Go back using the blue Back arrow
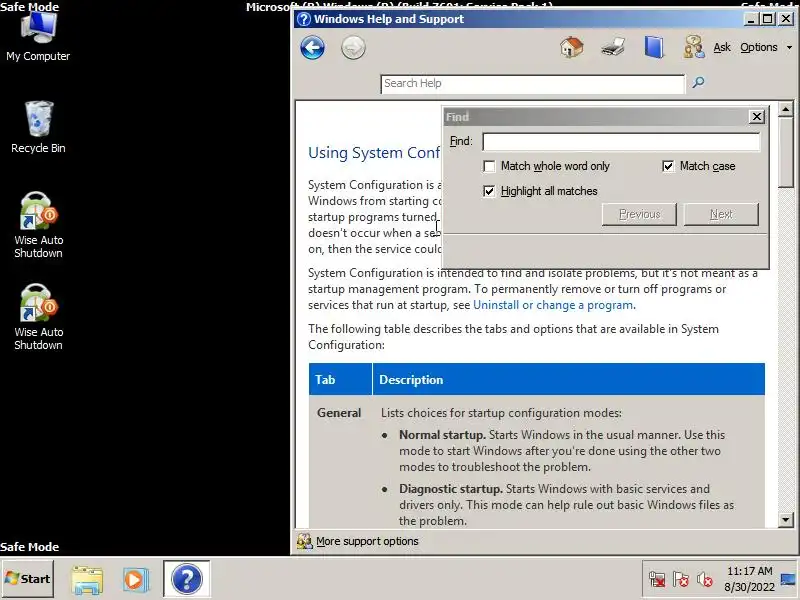The image size is (800, 600). (x=312, y=48)
